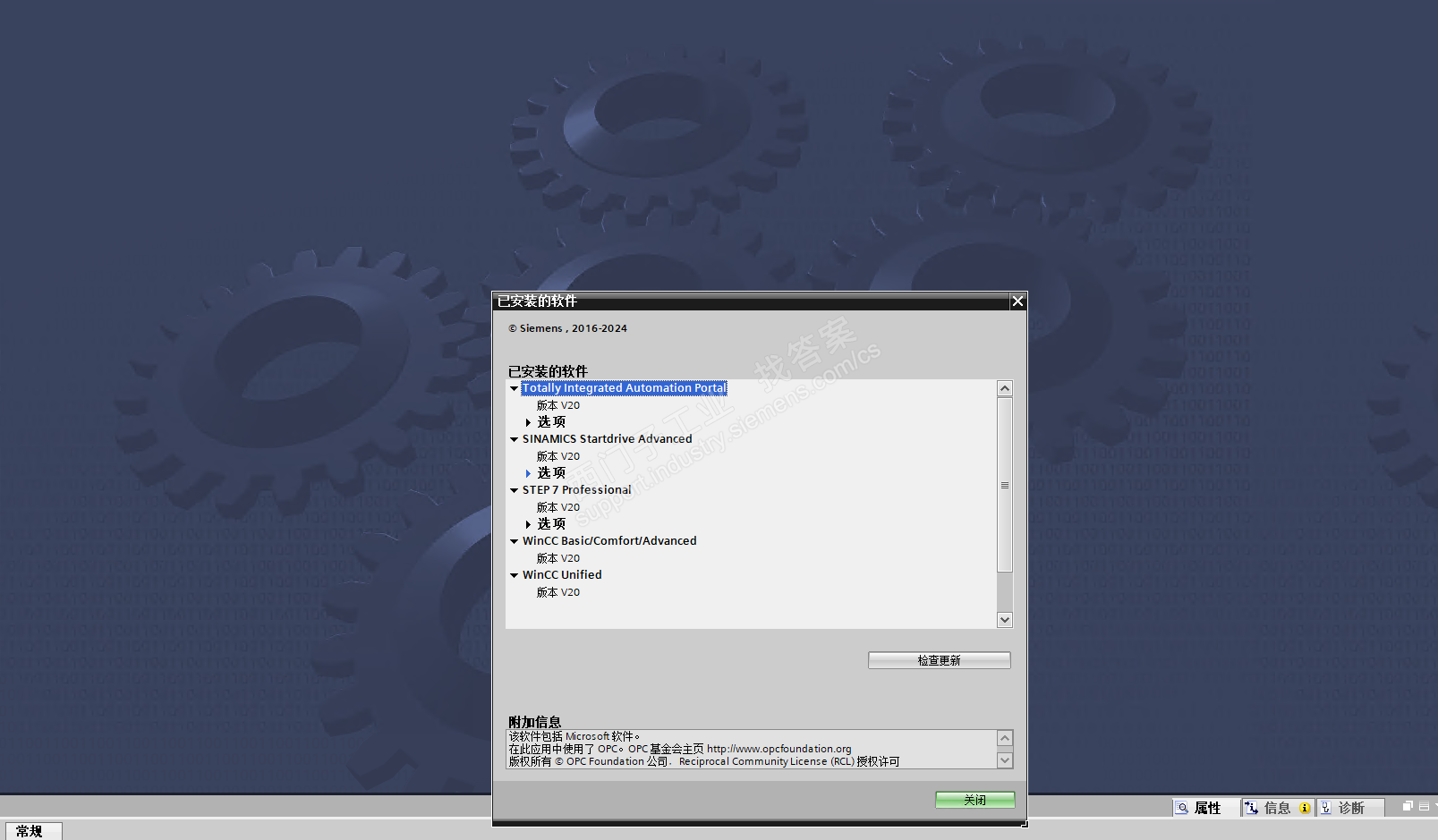
Task: Click the float-window icon in inspector bar
Action: [1408, 806]
